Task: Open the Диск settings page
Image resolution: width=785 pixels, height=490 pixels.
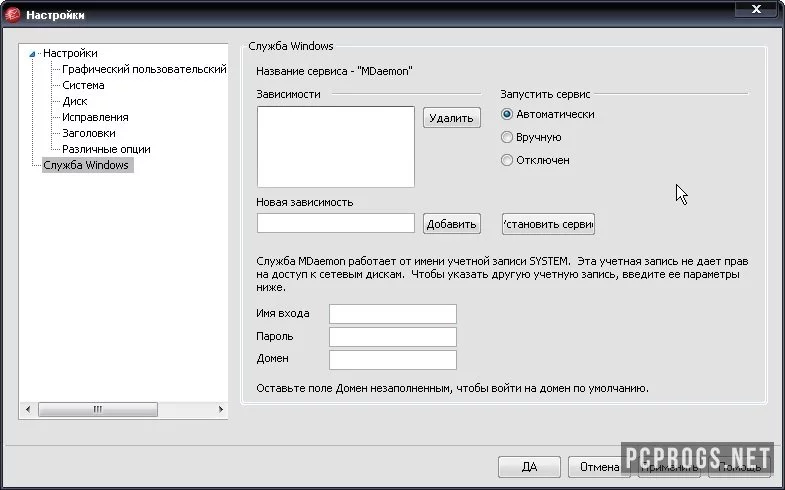Action: 75,101
